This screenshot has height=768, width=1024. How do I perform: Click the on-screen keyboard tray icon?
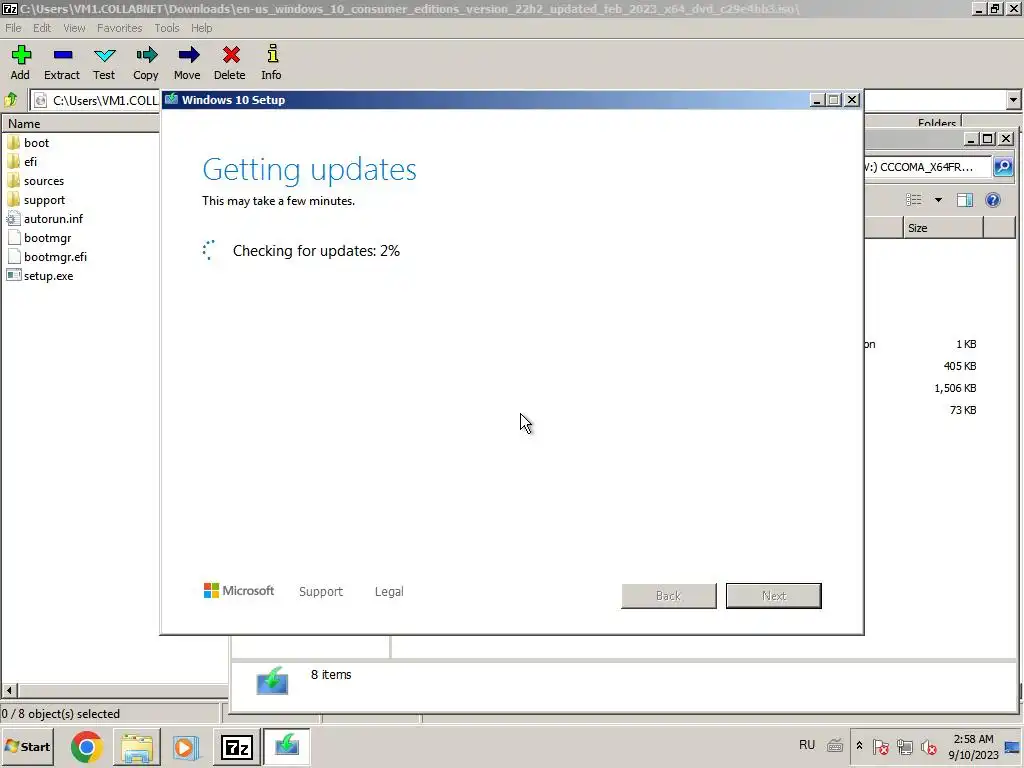click(835, 745)
